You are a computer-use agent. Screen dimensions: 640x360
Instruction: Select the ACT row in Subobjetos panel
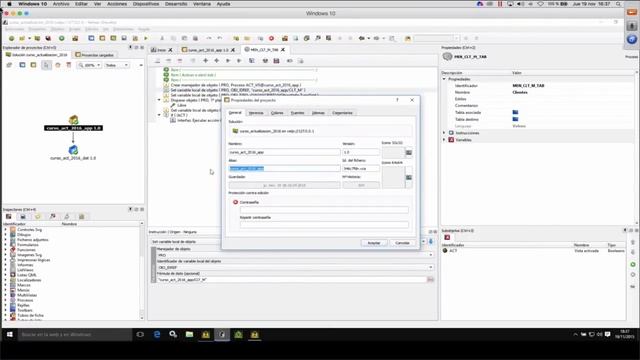tap(533, 251)
